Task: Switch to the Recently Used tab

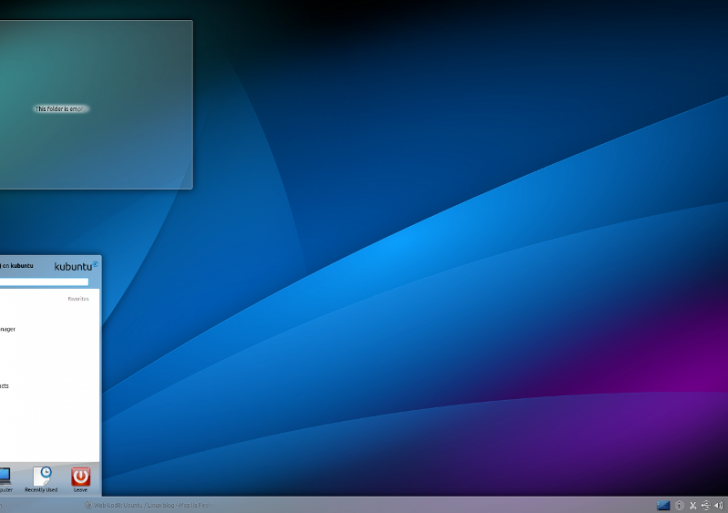Action: coord(41,480)
